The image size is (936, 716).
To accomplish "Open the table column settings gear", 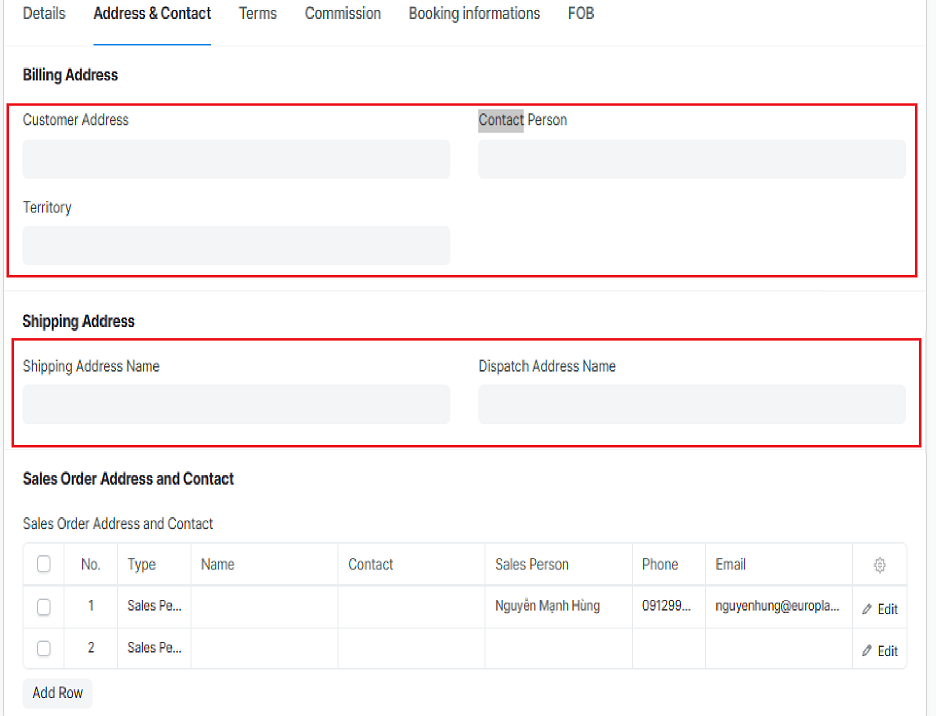I will click(x=879, y=565).
